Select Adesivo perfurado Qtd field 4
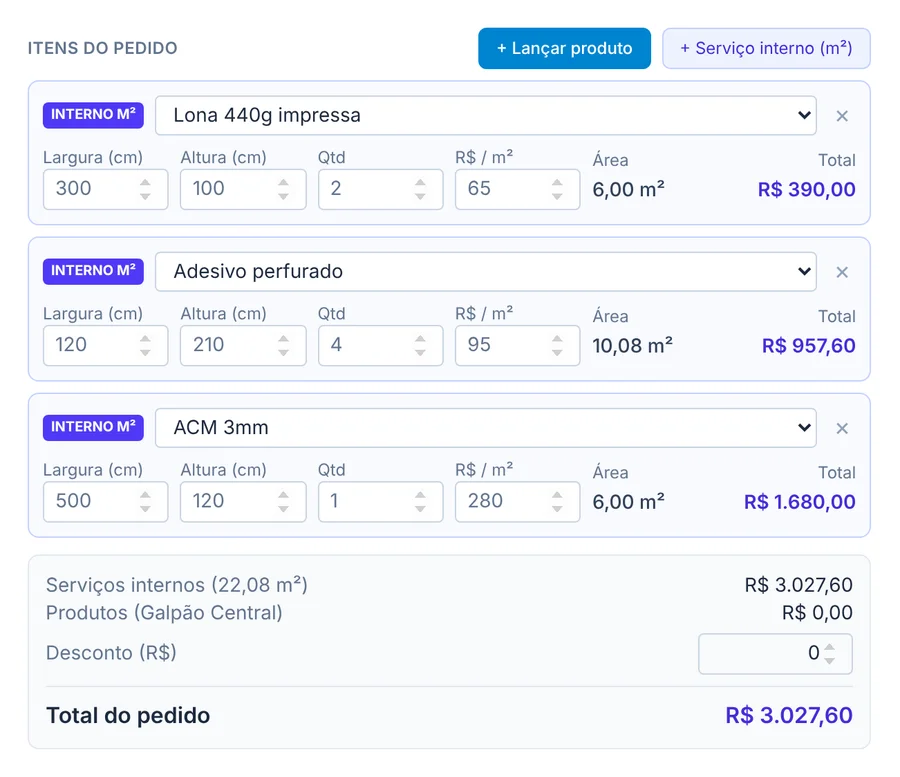This screenshot has height=777, width=900. pos(381,345)
